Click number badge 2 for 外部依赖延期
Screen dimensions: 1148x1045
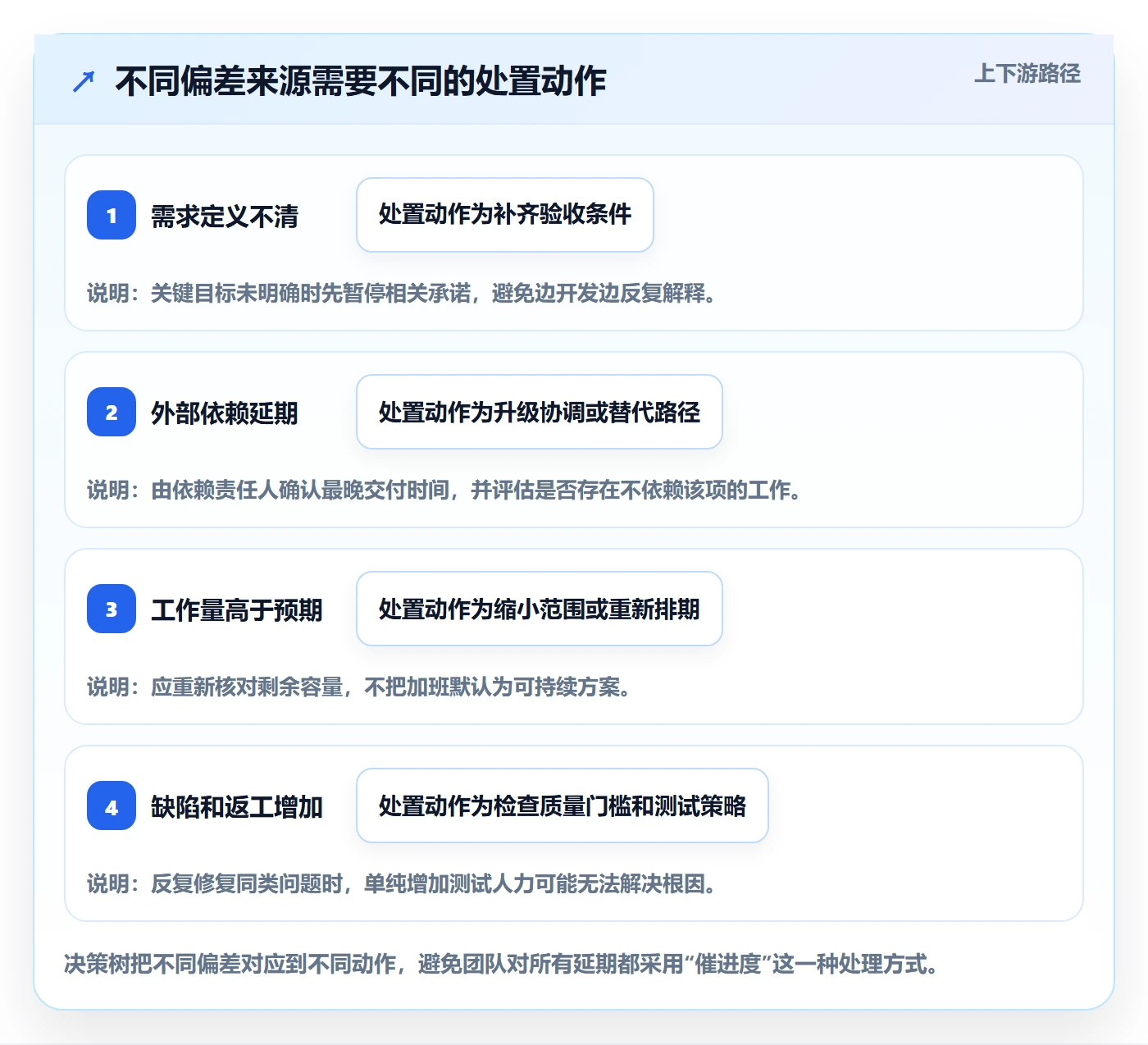click(112, 412)
